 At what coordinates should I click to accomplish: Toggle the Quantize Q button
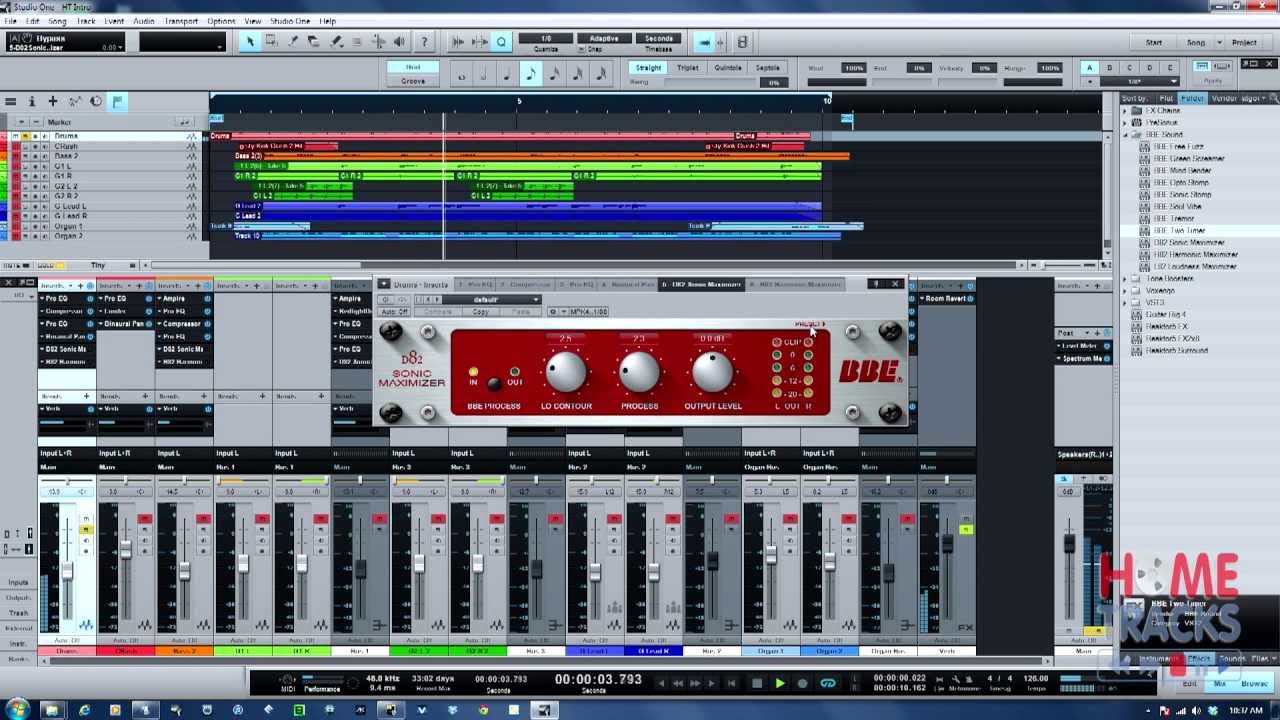click(x=502, y=42)
